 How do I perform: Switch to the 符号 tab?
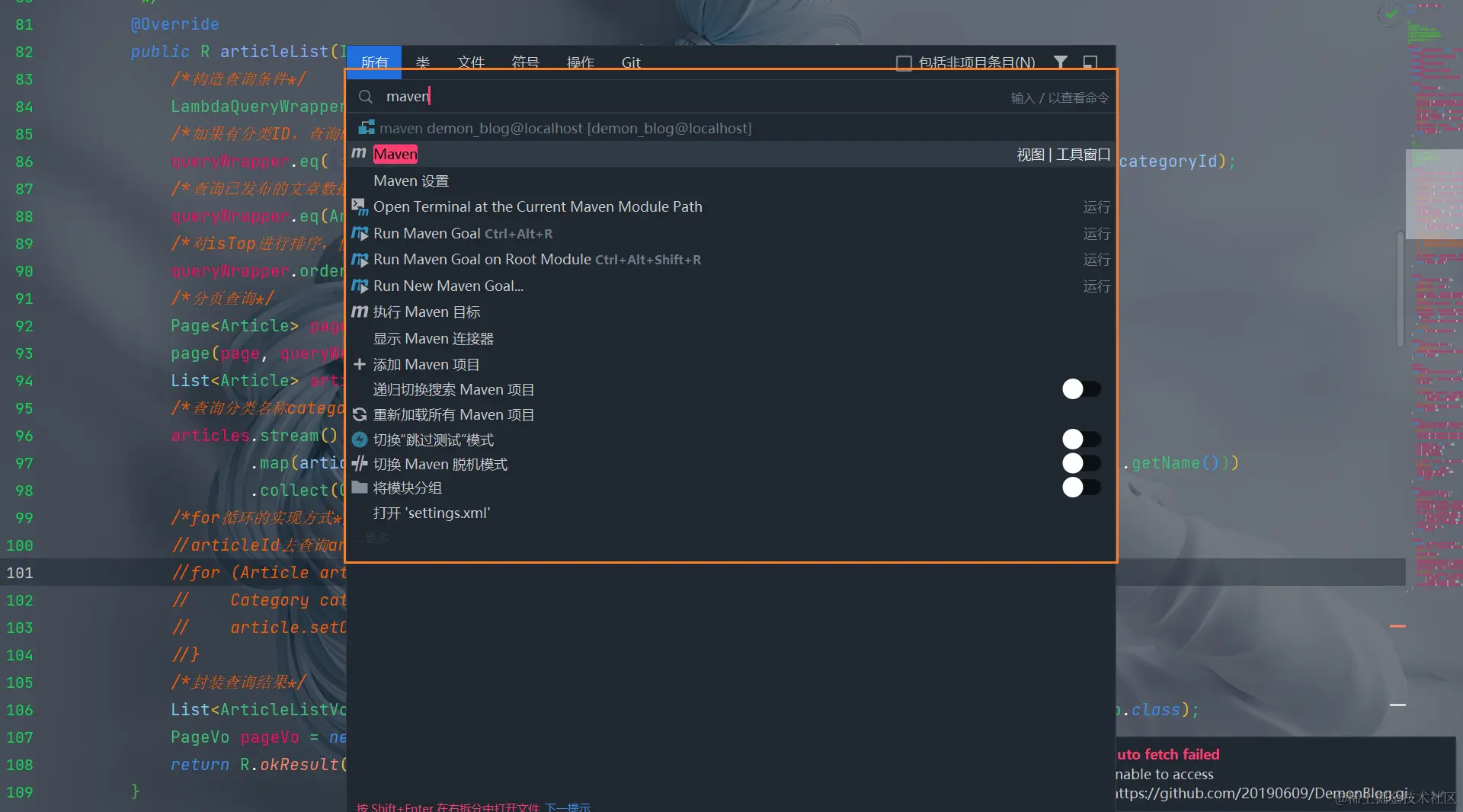(525, 62)
